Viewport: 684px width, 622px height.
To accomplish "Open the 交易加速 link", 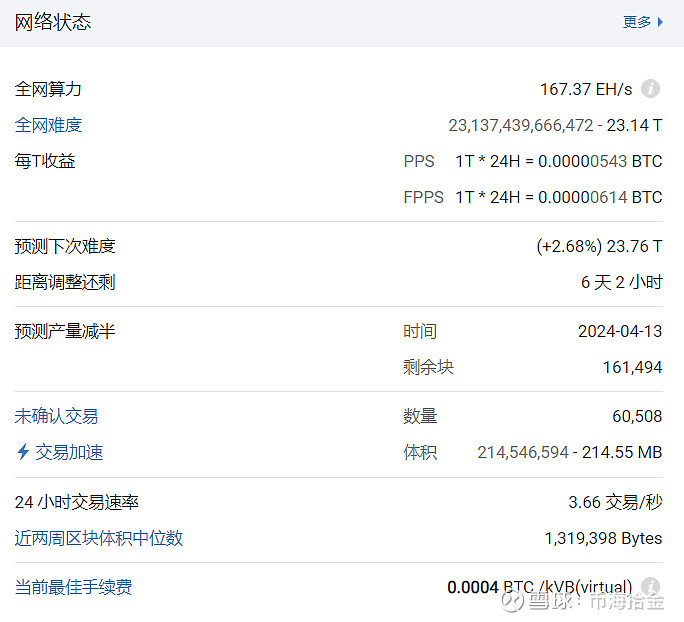I will 69,452.
